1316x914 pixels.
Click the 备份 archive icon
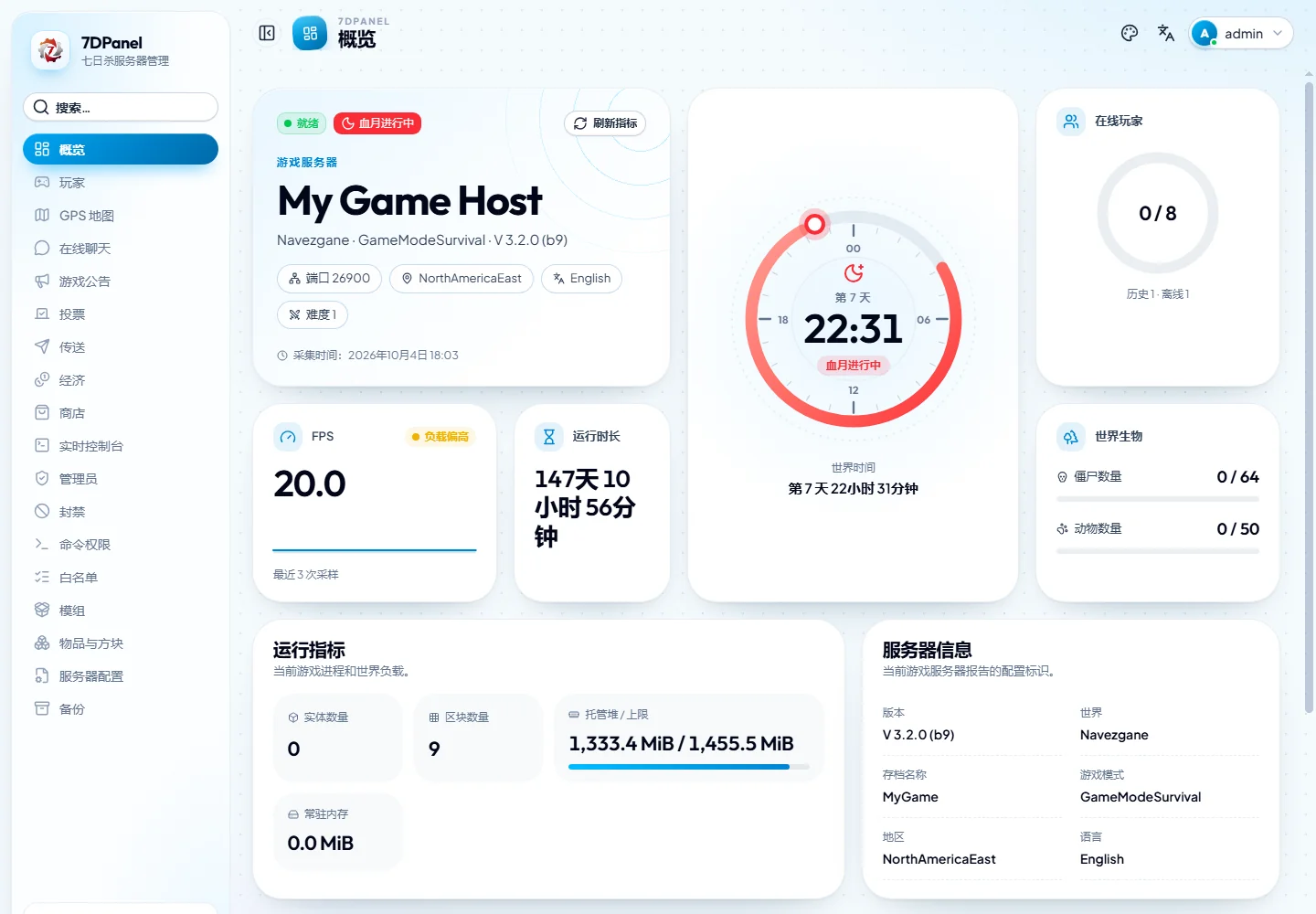(x=42, y=709)
